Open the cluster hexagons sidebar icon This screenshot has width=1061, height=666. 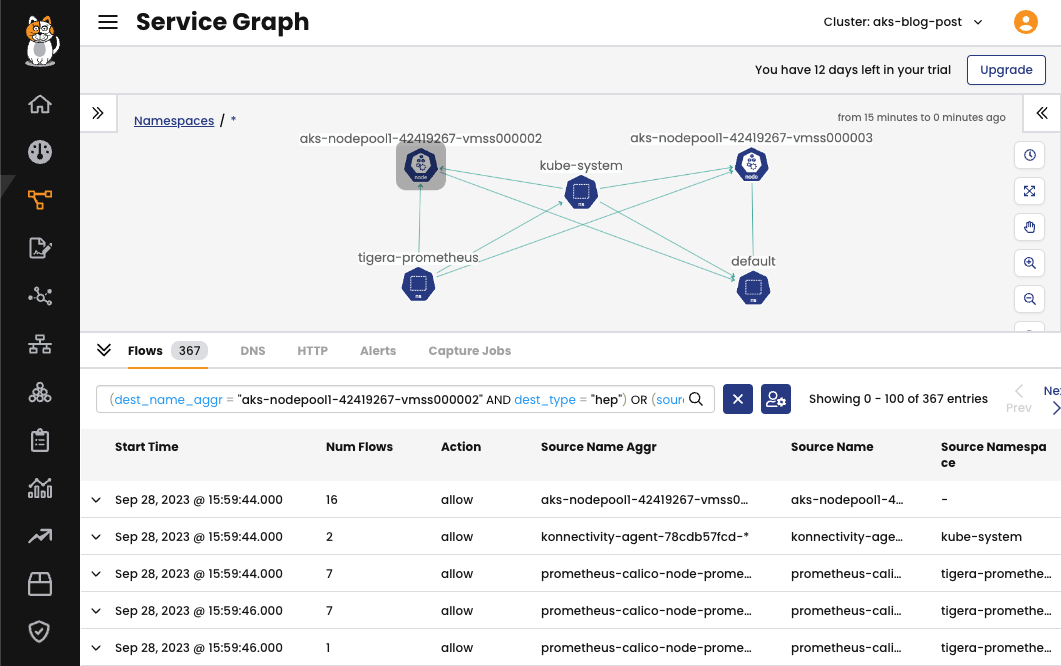[40, 393]
